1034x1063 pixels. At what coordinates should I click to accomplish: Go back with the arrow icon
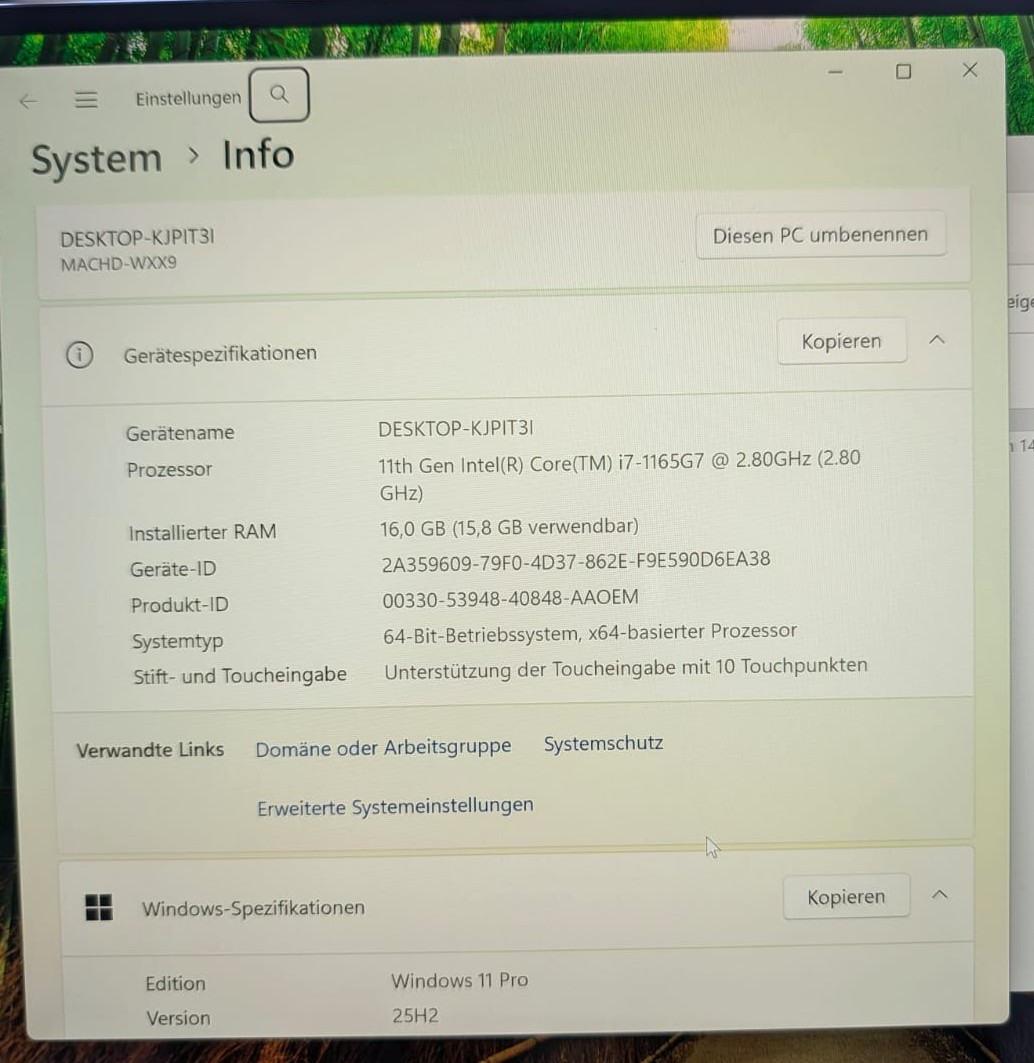click(28, 102)
